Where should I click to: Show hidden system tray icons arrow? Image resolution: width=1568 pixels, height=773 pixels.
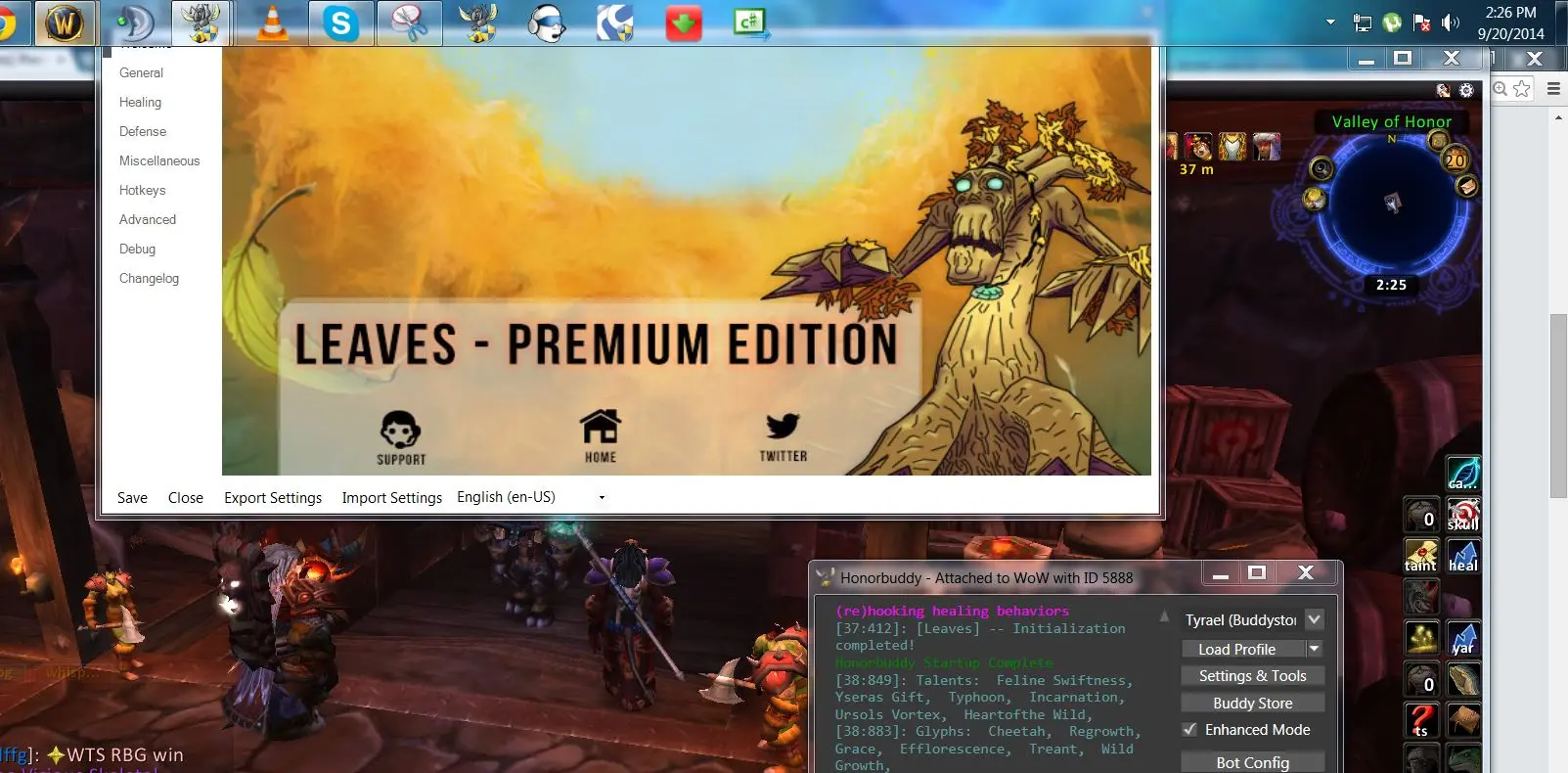[x=1330, y=23]
